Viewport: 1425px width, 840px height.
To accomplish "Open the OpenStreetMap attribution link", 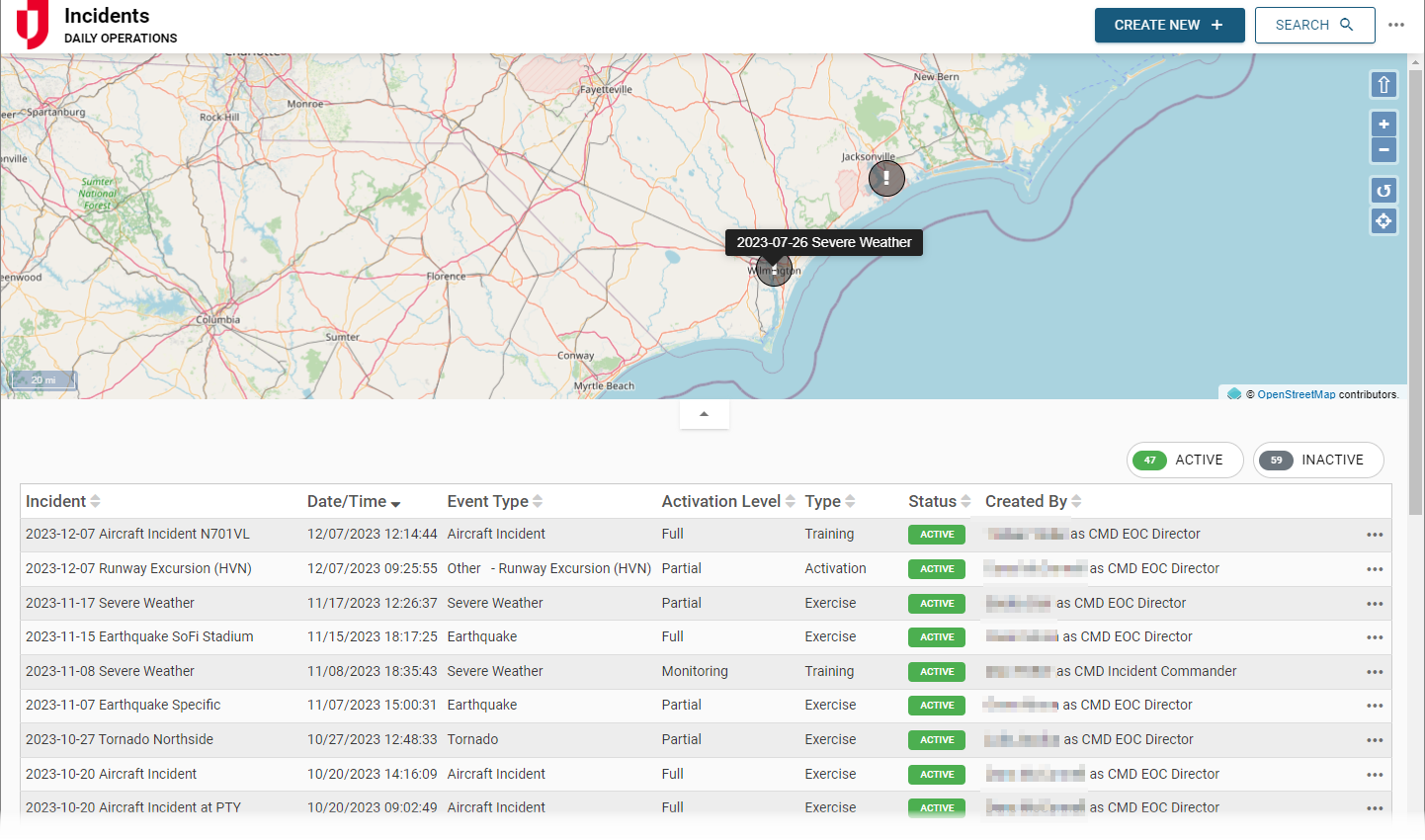I will pos(1296,394).
